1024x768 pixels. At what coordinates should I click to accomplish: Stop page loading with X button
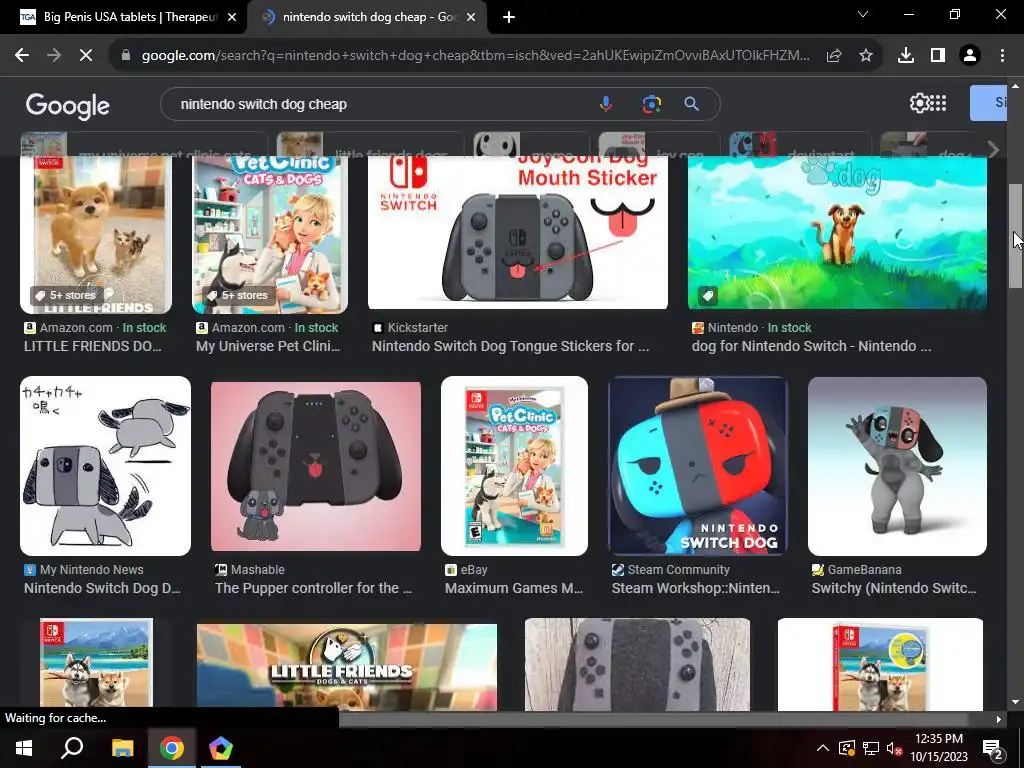point(86,56)
